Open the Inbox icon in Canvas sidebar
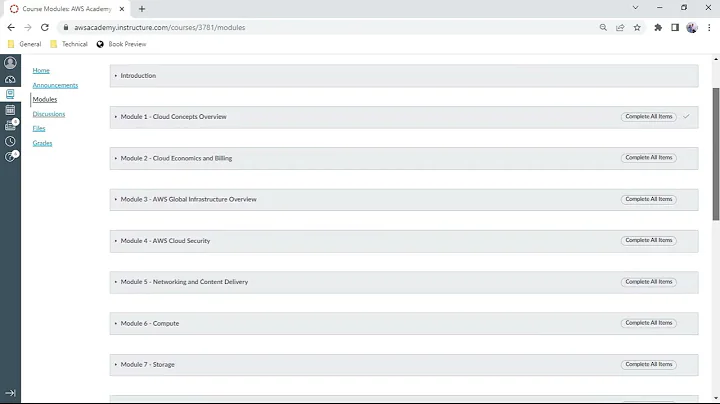720x404 pixels. (10, 125)
